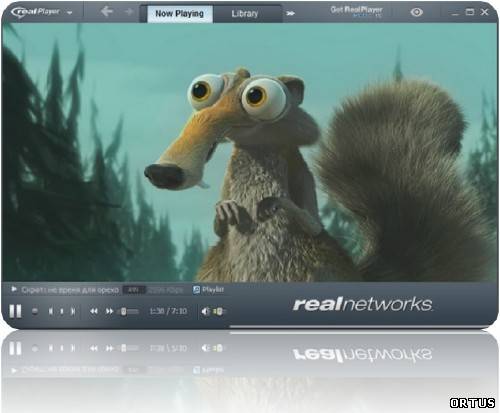Click the playlist icon beside Playlist label
Screen dimensions: 500x413
click(196, 290)
